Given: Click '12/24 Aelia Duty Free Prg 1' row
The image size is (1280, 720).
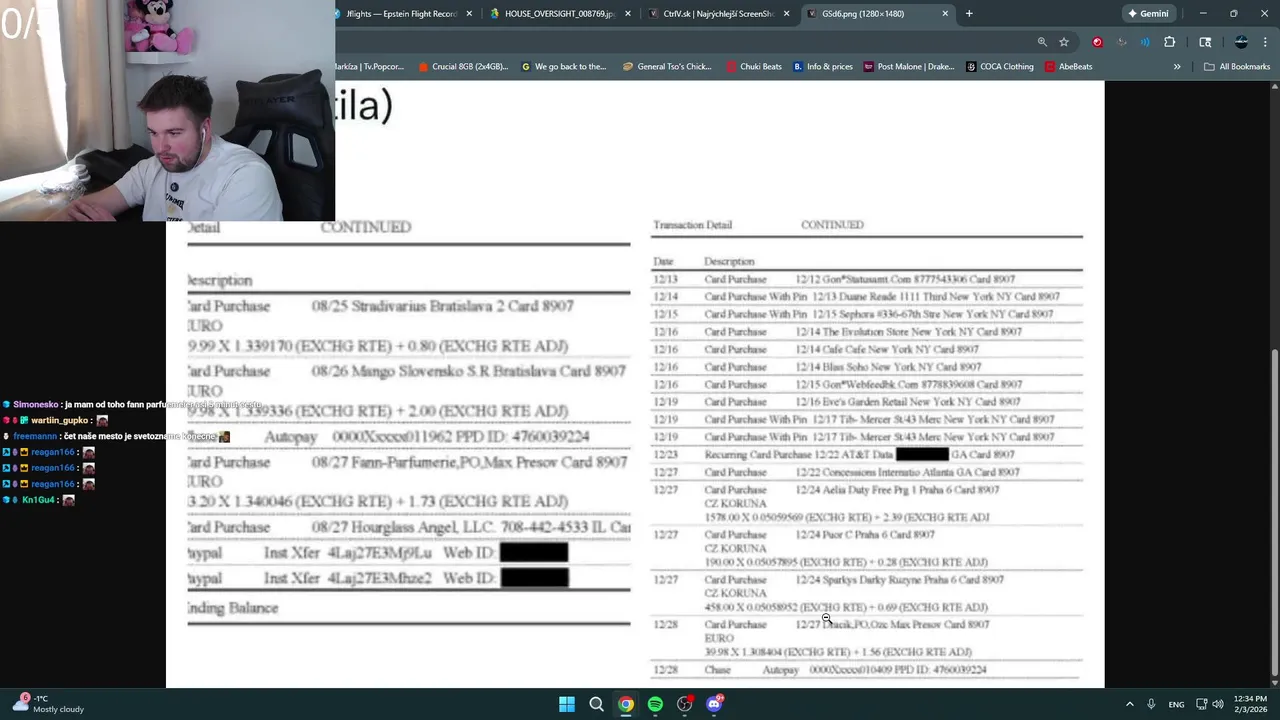Looking at the screenshot, I should coord(866,490).
